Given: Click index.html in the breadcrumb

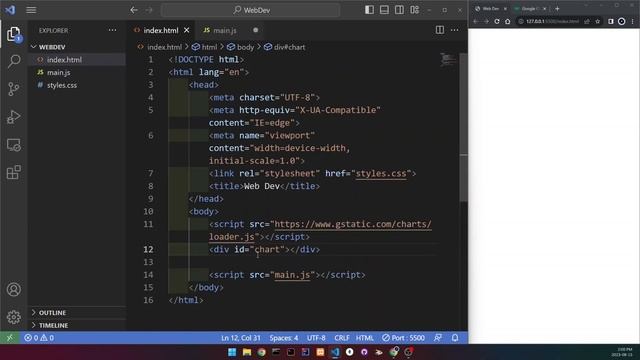Looking at the screenshot, I should (x=164, y=47).
